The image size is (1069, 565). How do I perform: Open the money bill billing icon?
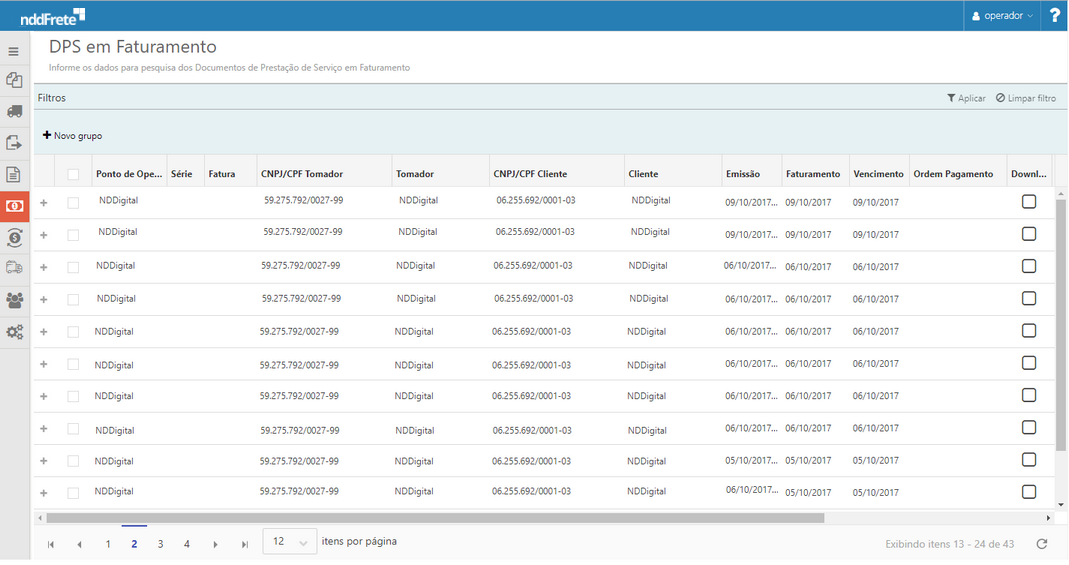click(14, 206)
